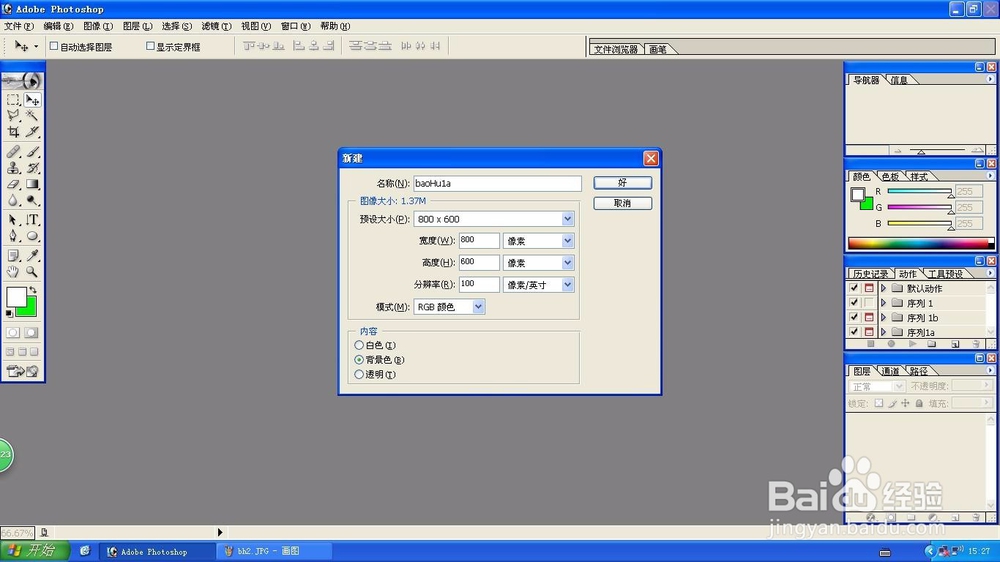The height and width of the screenshot is (562, 1000).
Task: Select the Zoom magnifier tool
Action: pyautogui.click(x=32, y=272)
